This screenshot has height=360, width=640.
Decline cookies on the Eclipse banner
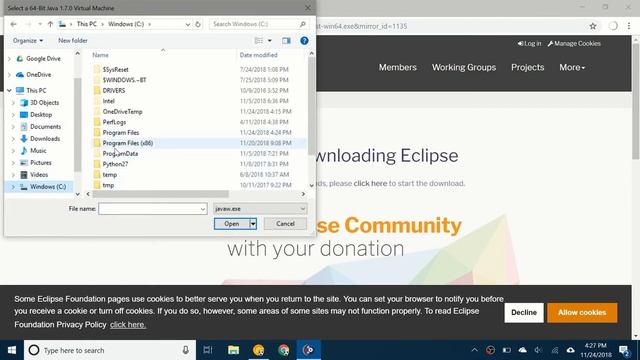pyautogui.click(x=524, y=313)
